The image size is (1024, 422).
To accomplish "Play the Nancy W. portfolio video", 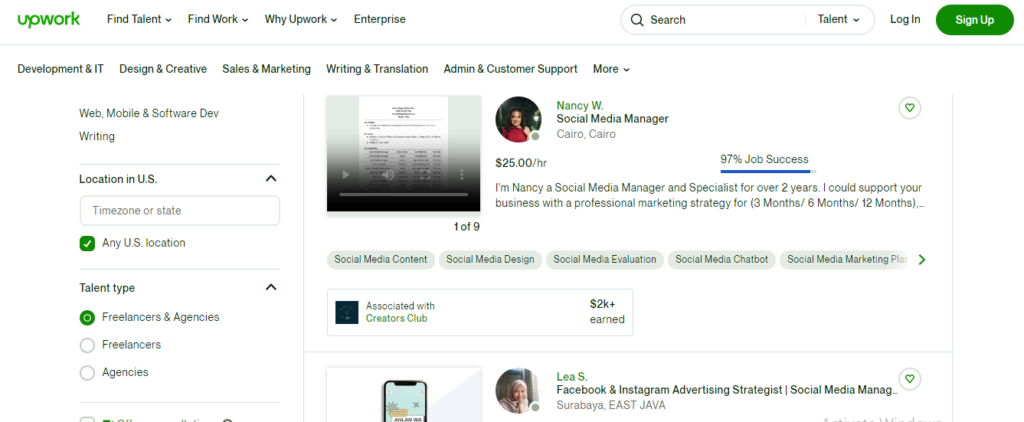I will (346, 174).
